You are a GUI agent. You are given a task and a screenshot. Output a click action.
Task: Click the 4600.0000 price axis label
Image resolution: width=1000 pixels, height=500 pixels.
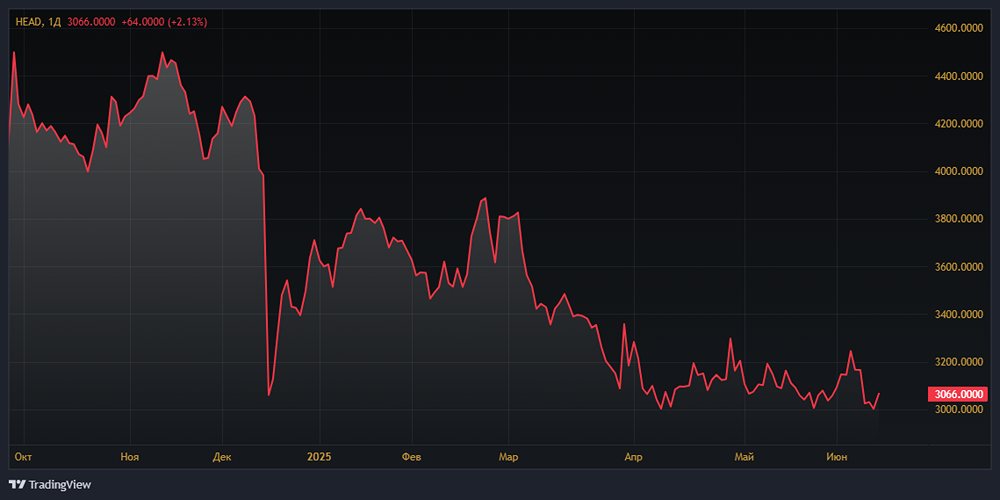pos(957,28)
